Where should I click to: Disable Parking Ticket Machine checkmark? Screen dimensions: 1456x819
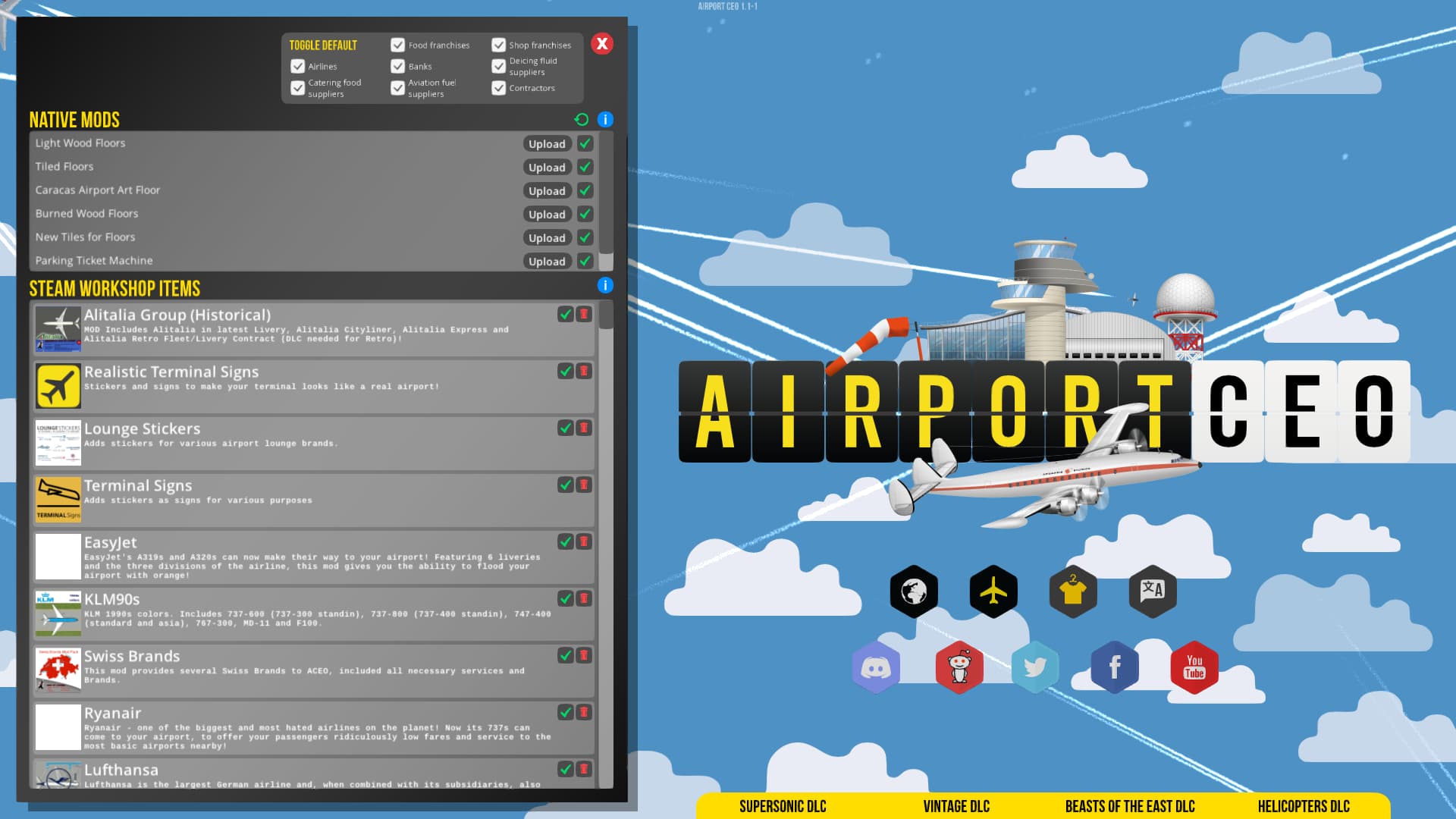pos(585,261)
